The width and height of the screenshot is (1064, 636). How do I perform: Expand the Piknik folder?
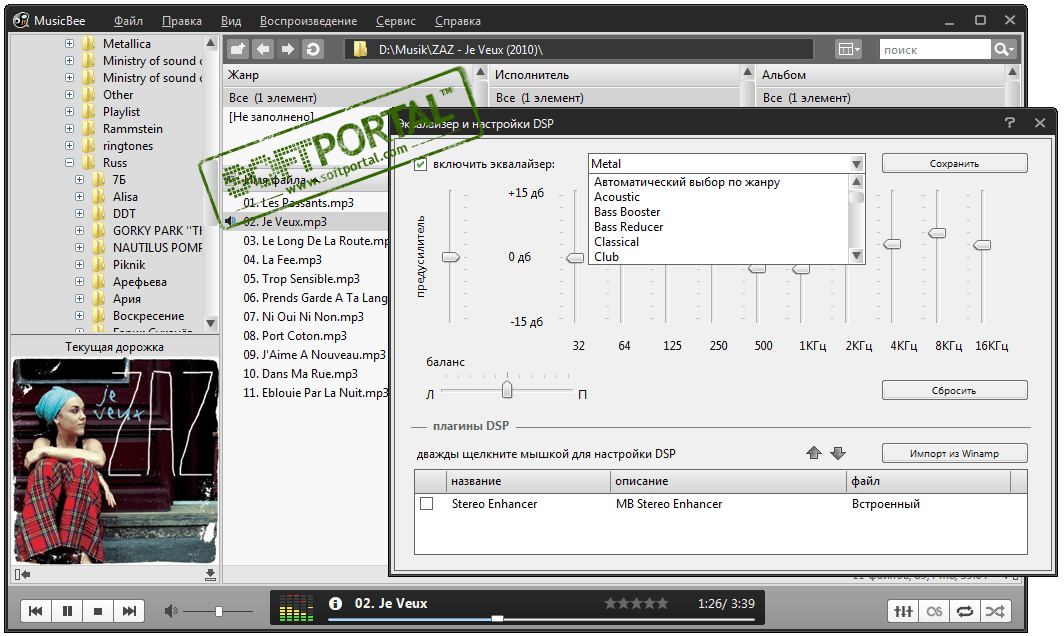coord(79,265)
